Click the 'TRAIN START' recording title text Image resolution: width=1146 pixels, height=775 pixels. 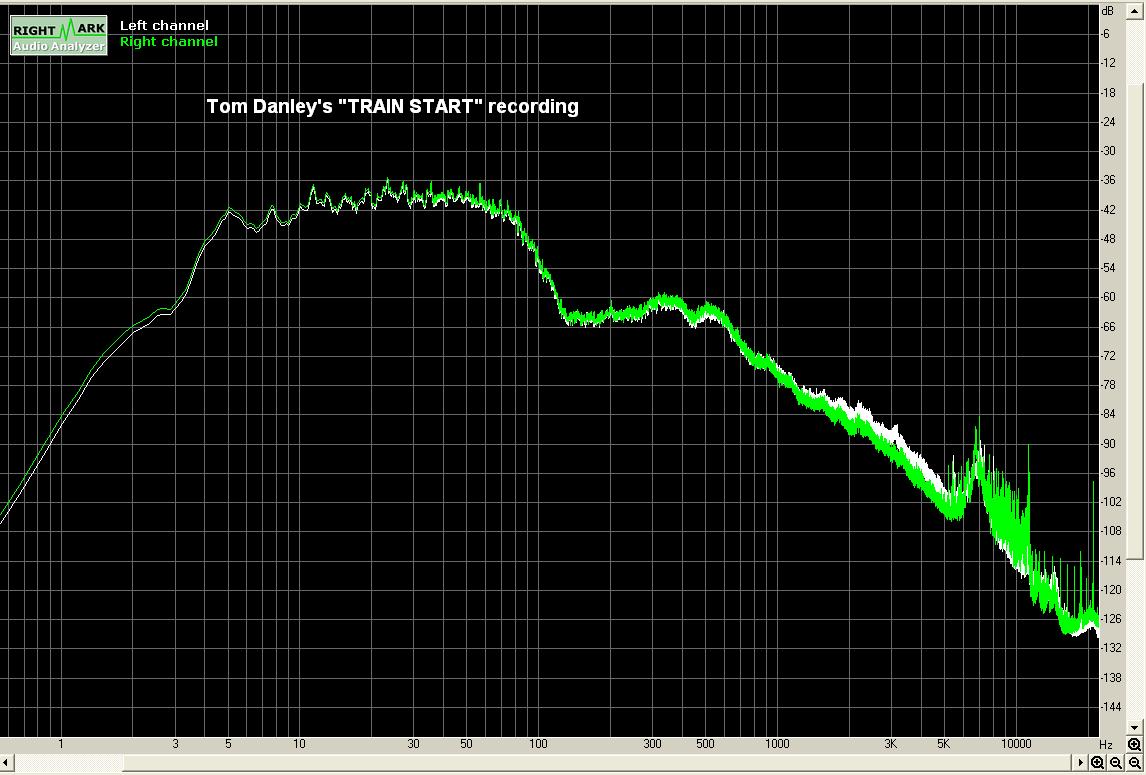coord(392,107)
